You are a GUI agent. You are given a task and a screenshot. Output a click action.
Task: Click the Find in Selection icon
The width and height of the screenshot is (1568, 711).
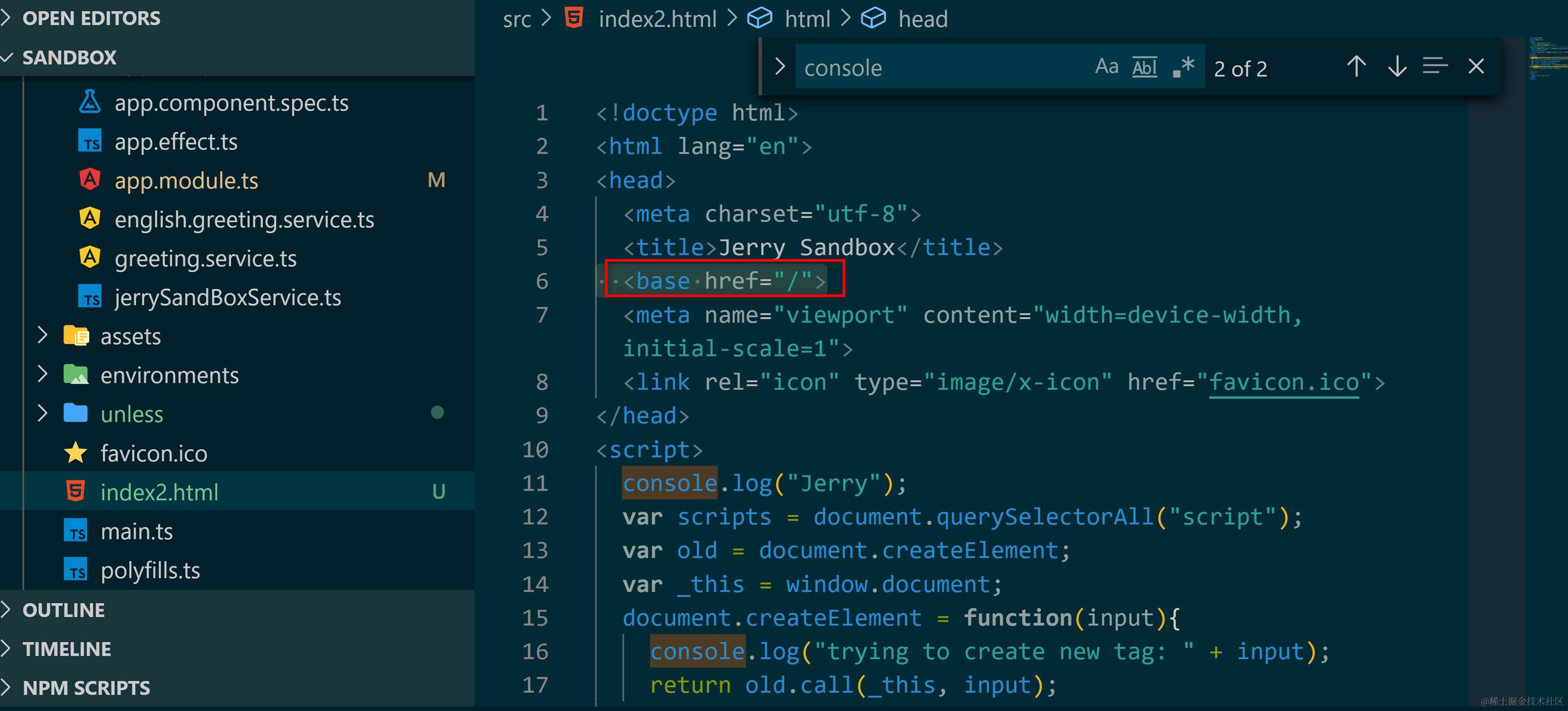[x=1435, y=66]
